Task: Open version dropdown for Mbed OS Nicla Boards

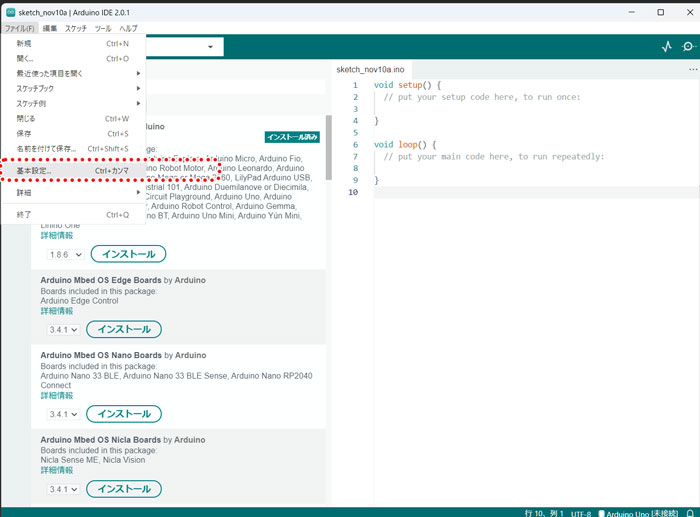Action: (x=63, y=489)
